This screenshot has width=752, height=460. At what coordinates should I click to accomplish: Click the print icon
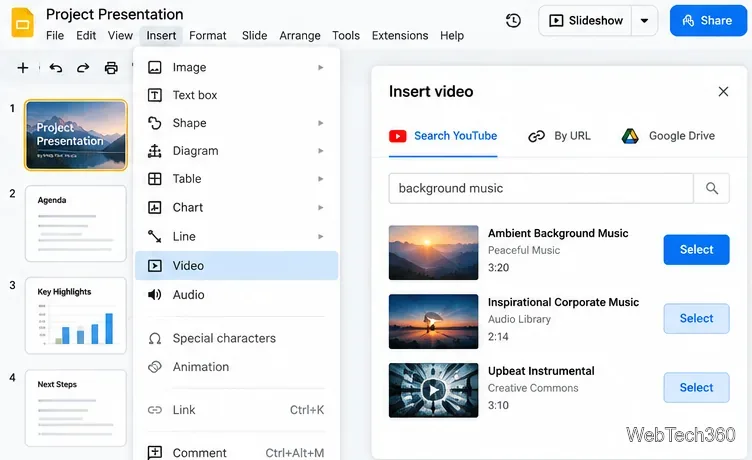coord(111,68)
